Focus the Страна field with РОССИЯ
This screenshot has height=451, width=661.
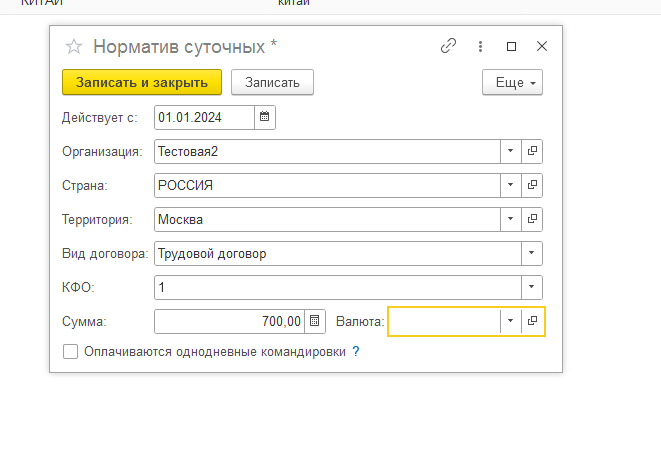tap(327, 185)
